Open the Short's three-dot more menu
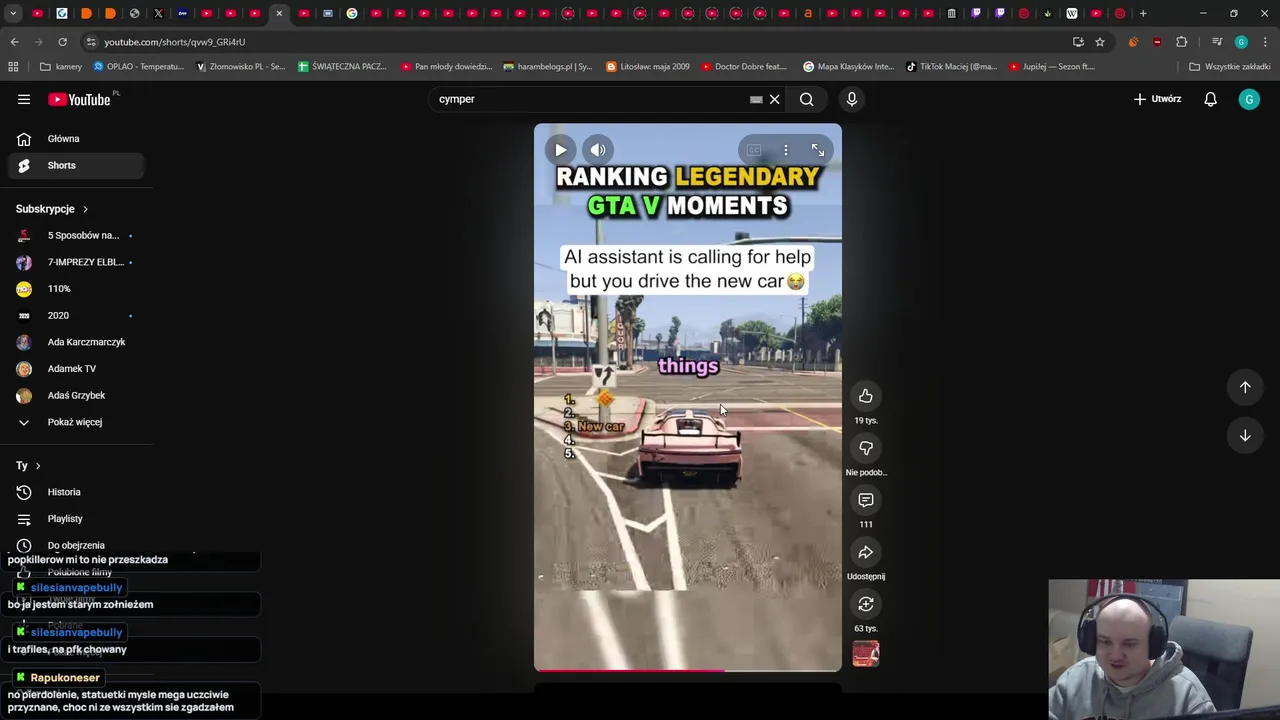1280x720 pixels. click(x=786, y=150)
